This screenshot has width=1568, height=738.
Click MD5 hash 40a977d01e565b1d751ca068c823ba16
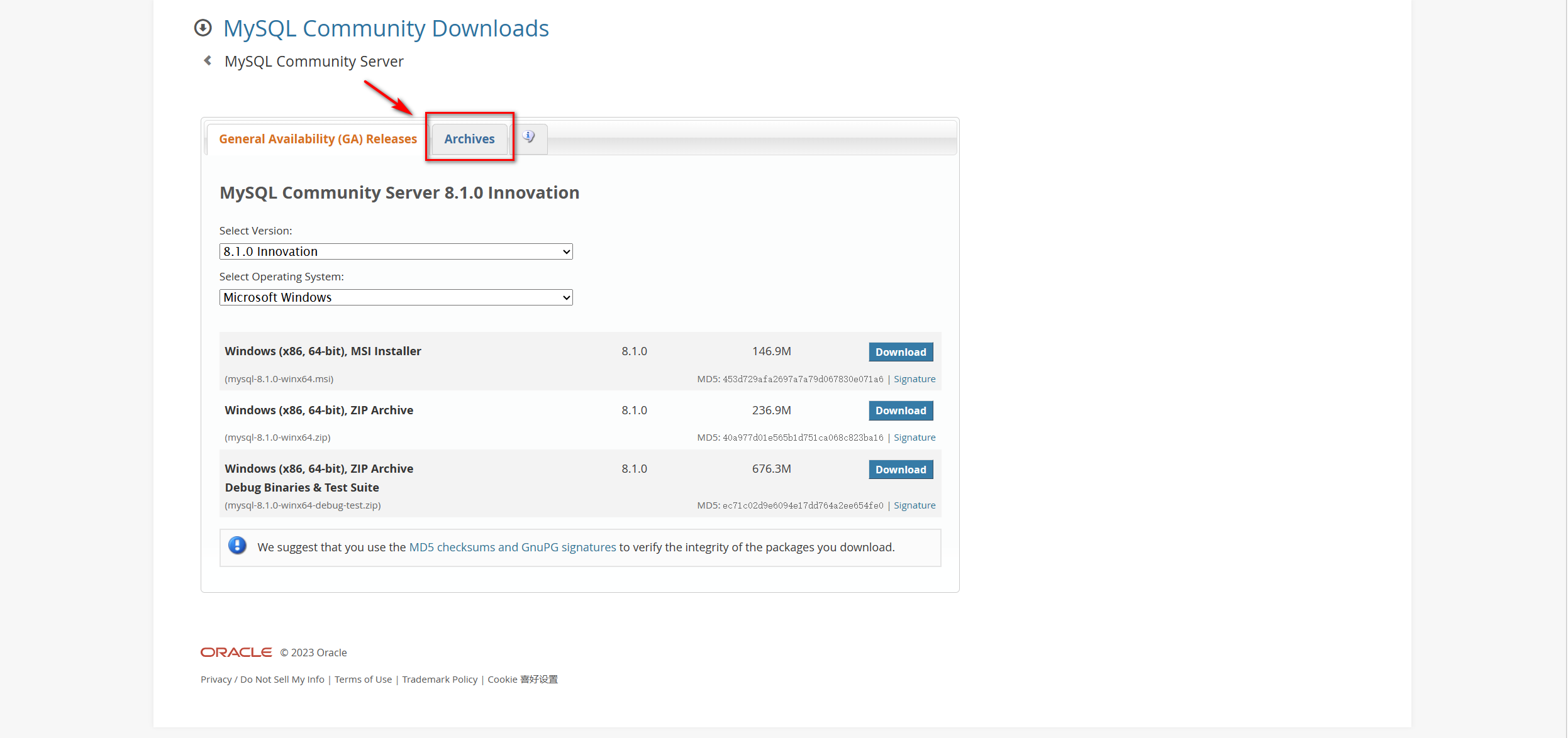(x=803, y=438)
